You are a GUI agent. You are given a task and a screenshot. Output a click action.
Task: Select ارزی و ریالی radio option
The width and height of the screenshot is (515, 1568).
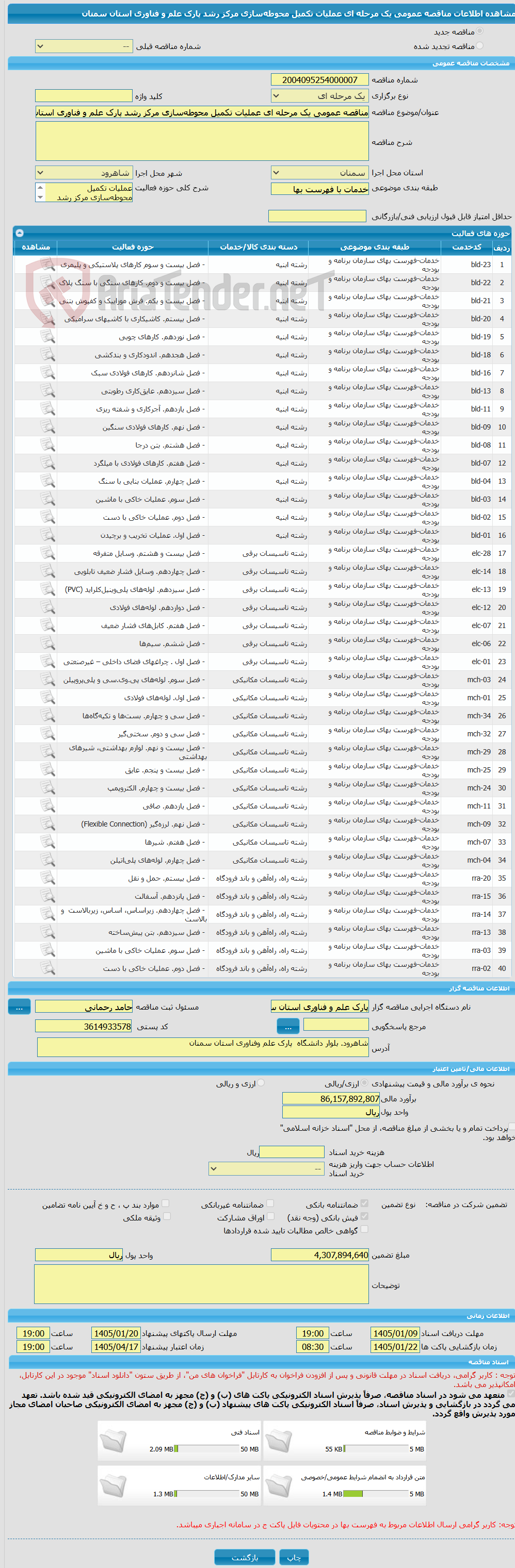pyautogui.click(x=261, y=1083)
